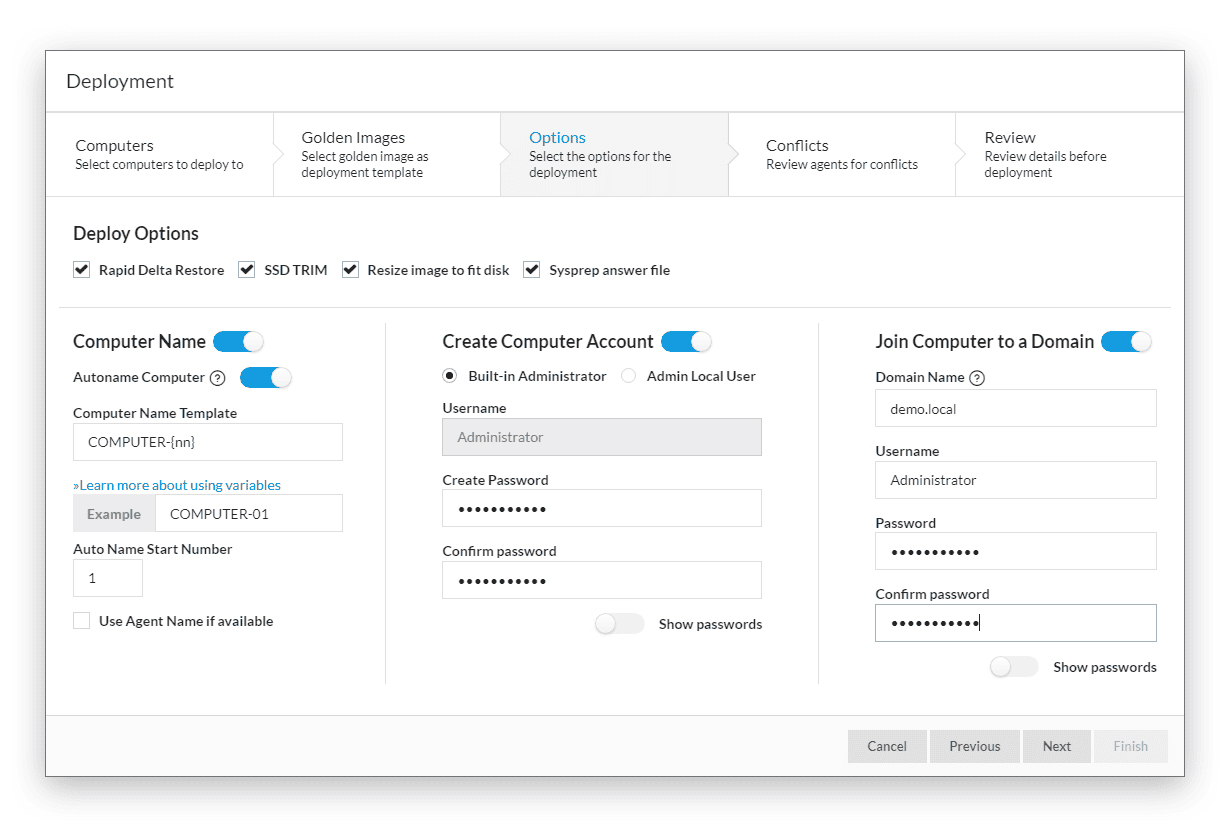Viewport: 1230px width, 831px height.
Task: Go to the Golden Images step
Action: click(x=364, y=154)
